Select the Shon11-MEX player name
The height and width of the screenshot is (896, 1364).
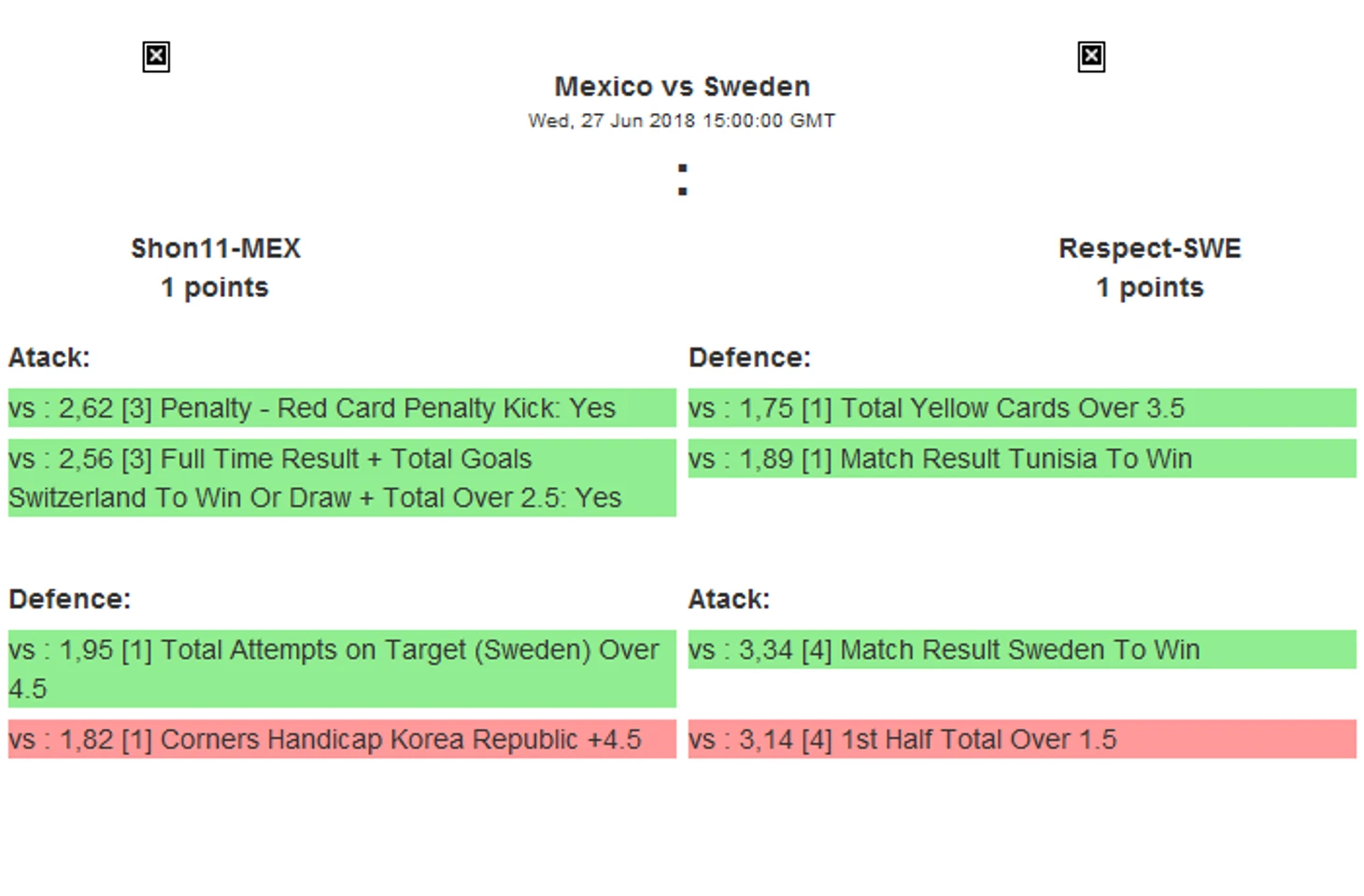(x=216, y=249)
